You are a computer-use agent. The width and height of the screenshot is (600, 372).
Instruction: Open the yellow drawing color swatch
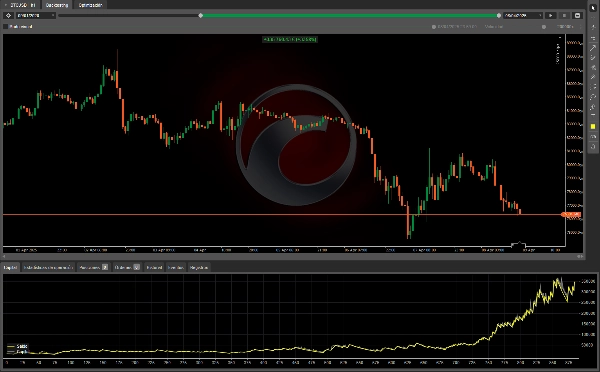tap(593, 127)
